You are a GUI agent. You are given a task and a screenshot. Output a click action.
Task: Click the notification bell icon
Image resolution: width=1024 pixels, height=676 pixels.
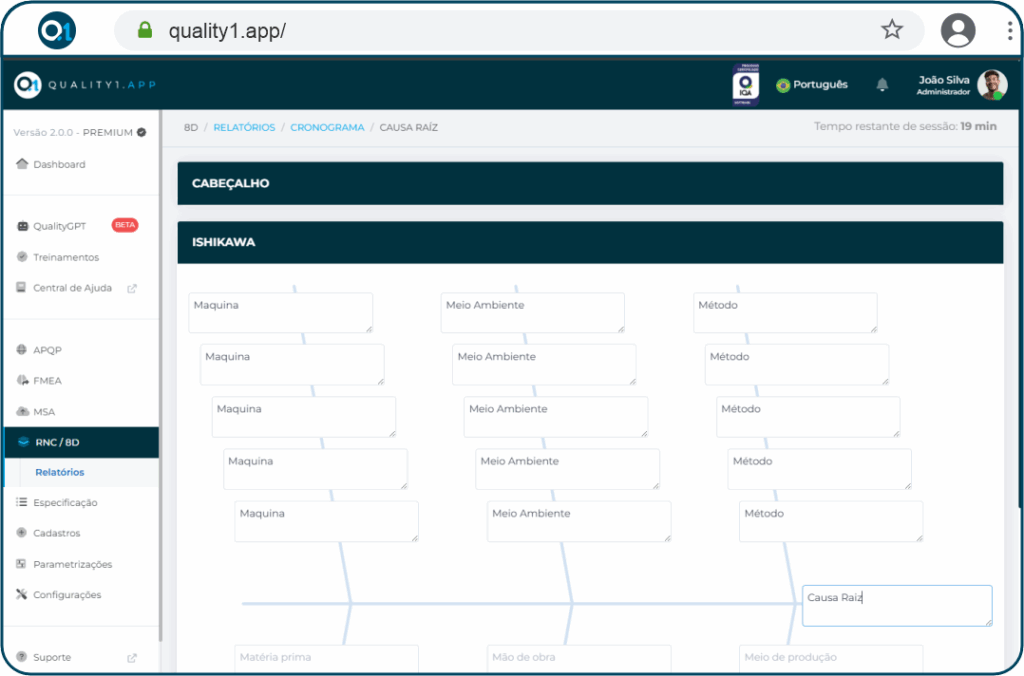[x=882, y=85]
